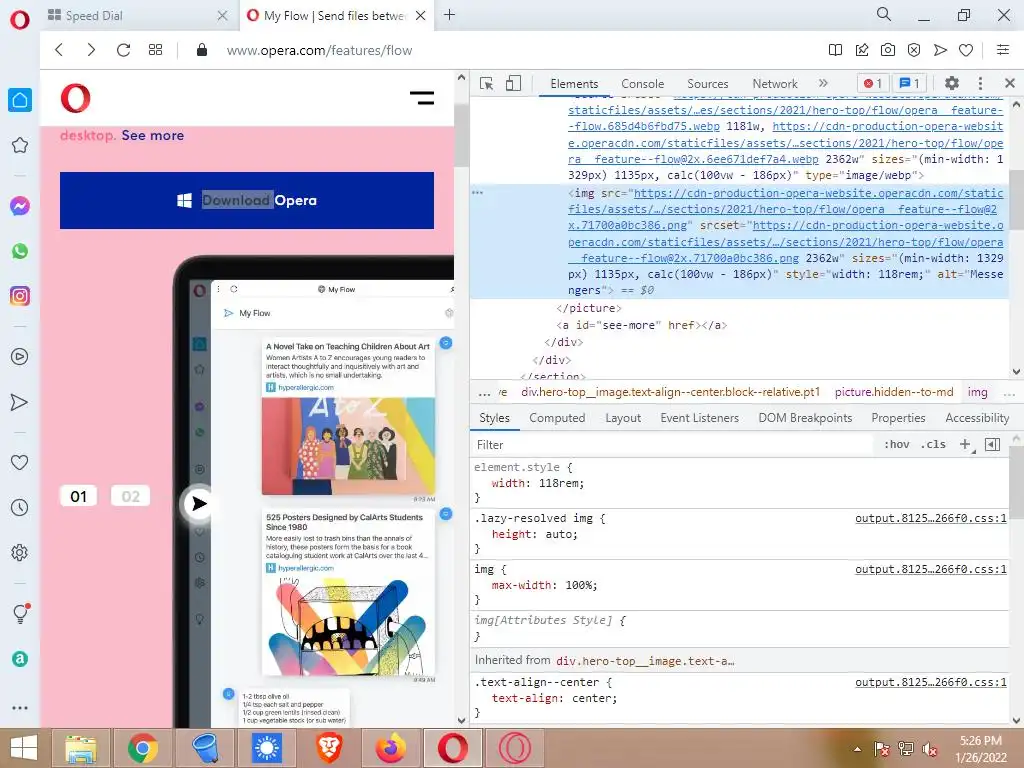Toggle the device toolbar in DevTools
Viewport: 1024px width, 768px height.
click(513, 84)
